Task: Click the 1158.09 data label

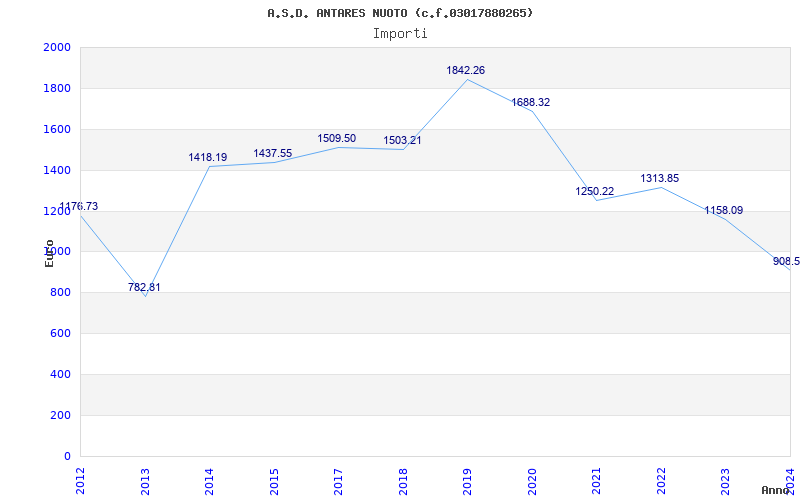Action: pyautogui.click(x=724, y=210)
